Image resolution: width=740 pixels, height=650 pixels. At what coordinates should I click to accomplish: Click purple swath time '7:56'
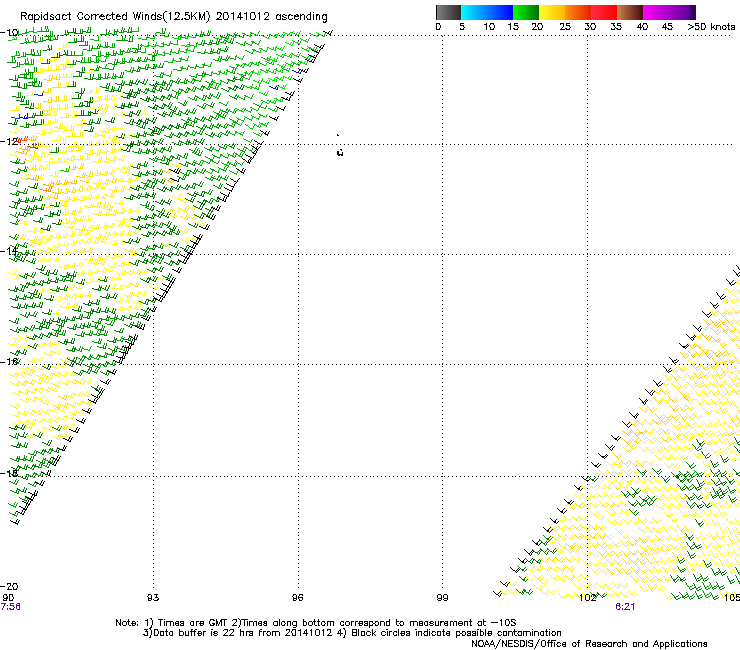tap(11, 607)
